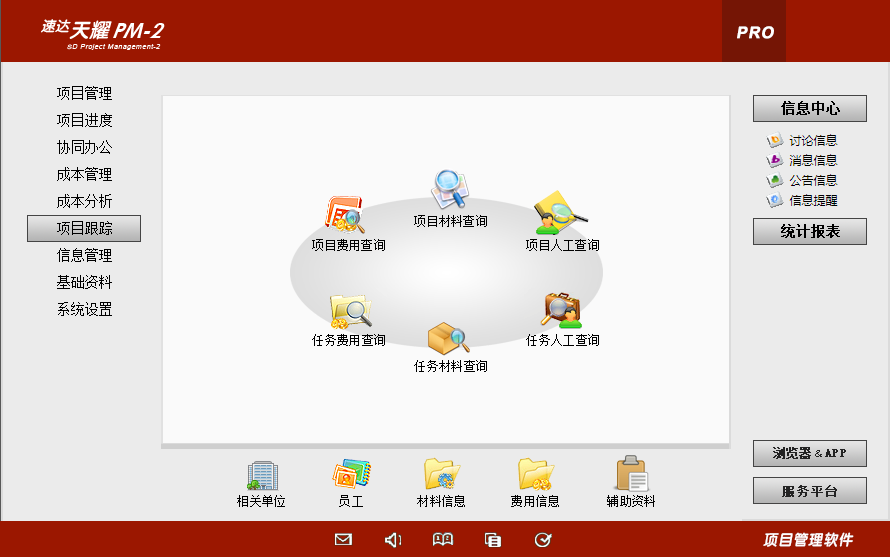
Task: Open 任务人工查询 briefcase icon
Action: (561, 310)
